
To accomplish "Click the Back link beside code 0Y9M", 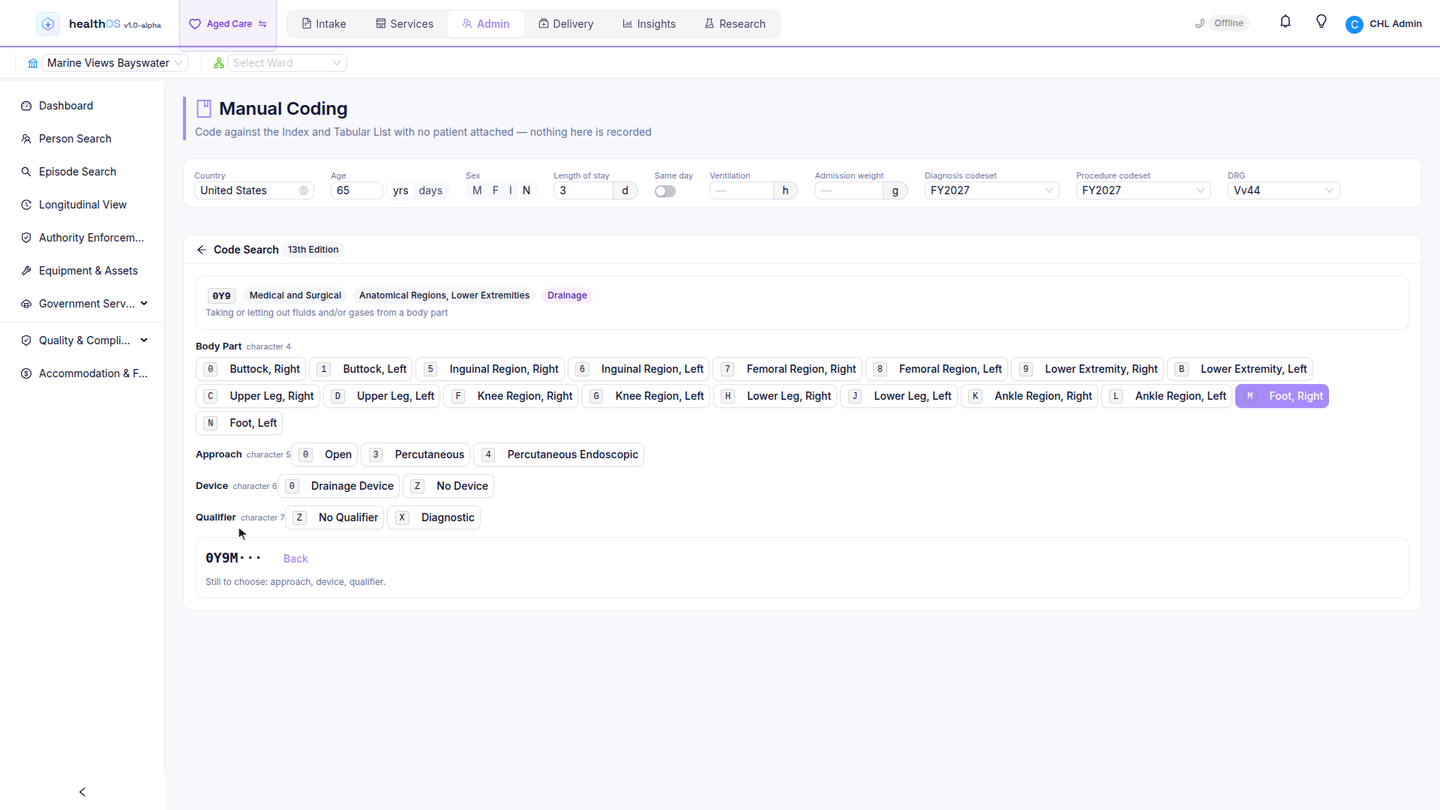I will 295,559.
